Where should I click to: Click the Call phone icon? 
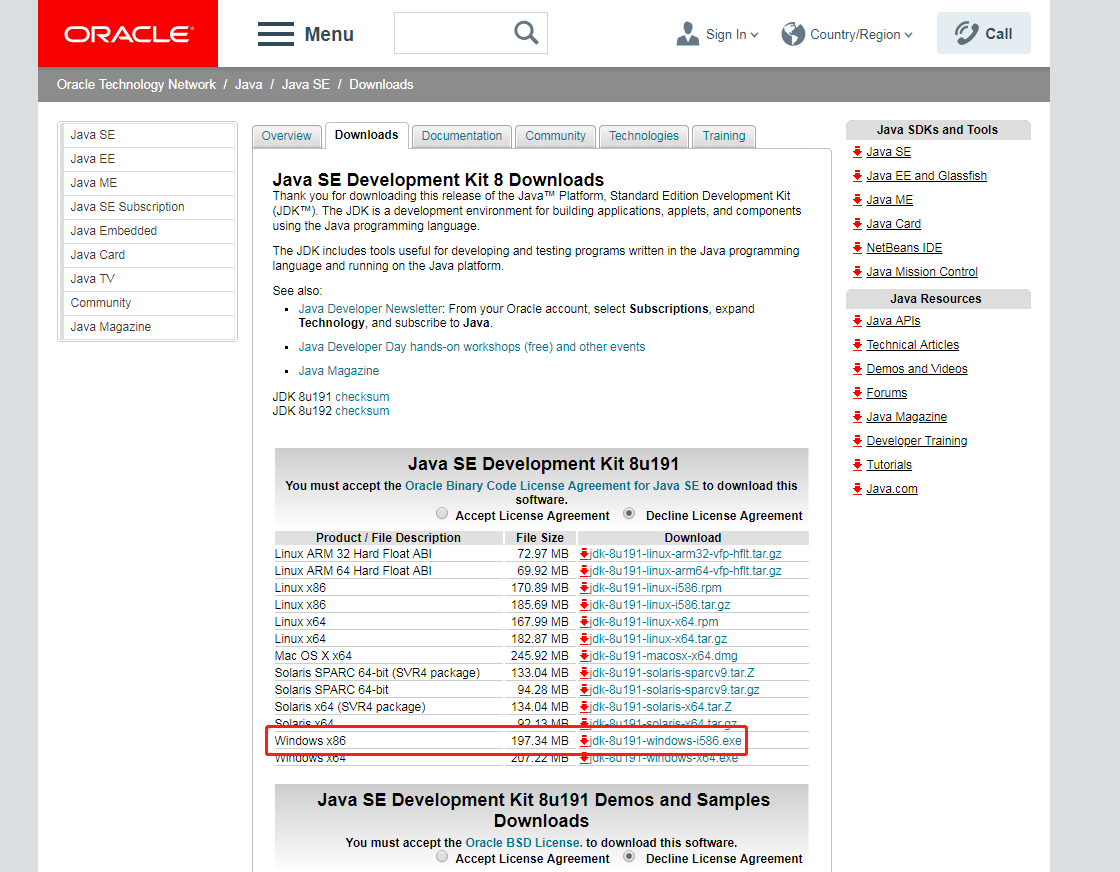tap(966, 33)
